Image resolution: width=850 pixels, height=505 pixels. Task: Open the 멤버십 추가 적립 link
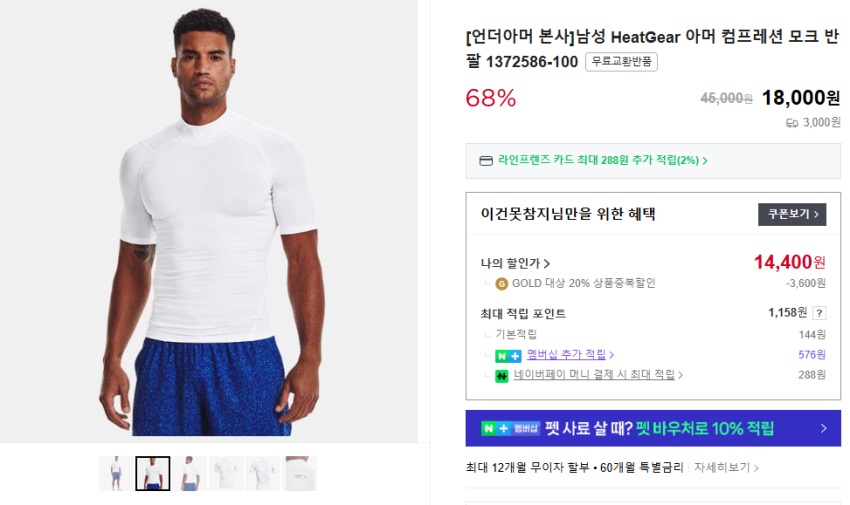pos(567,355)
